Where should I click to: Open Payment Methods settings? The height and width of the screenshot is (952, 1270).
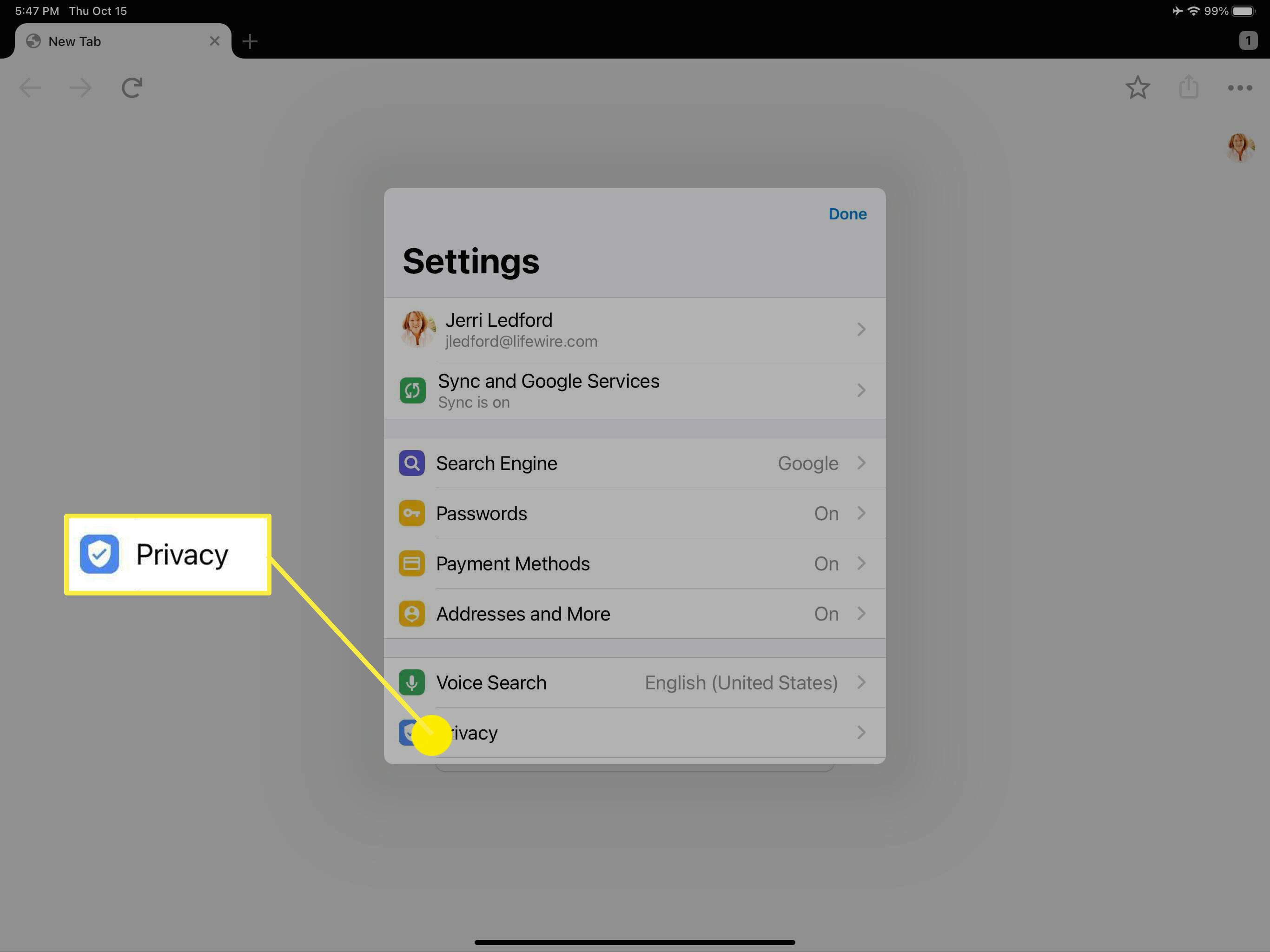(635, 563)
